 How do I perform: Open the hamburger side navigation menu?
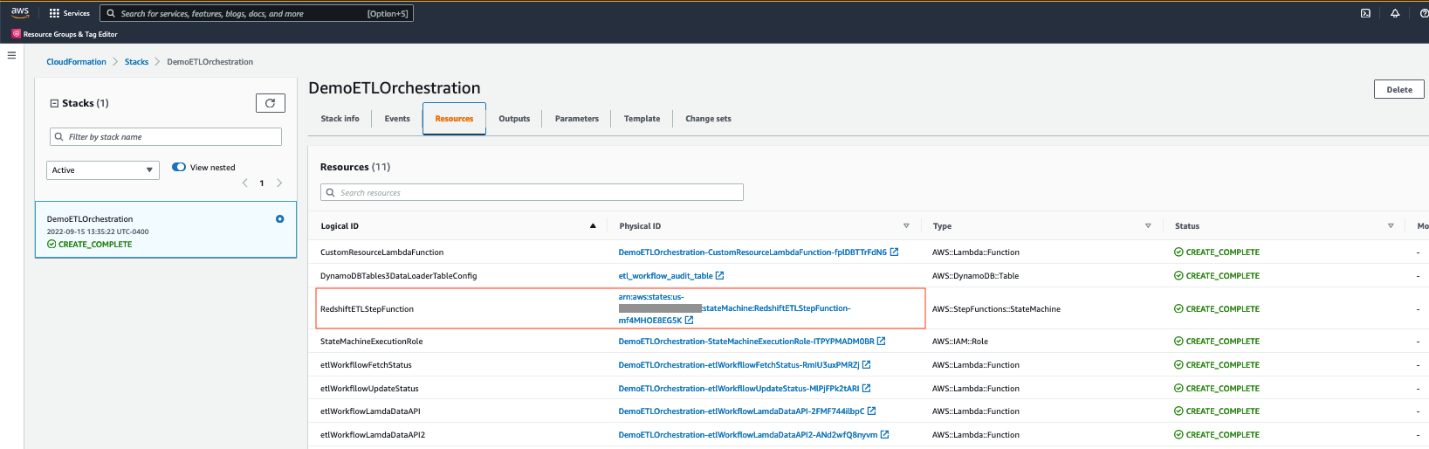point(12,54)
